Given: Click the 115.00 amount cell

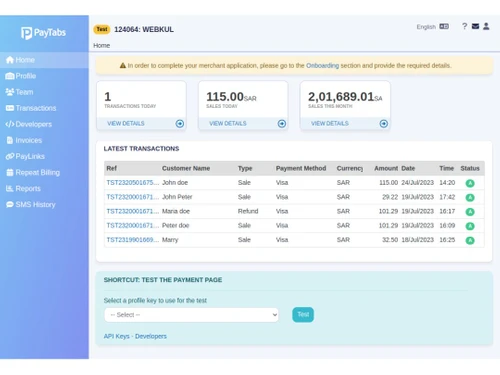Looking at the screenshot, I should [x=389, y=183].
